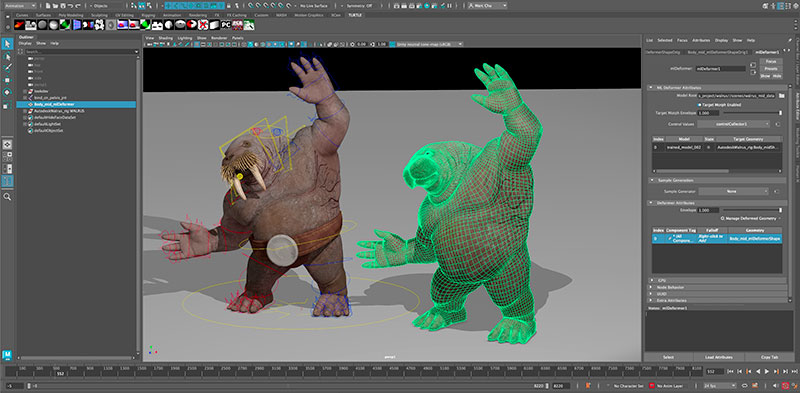Open the Renderer menu in viewport panel
The image size is (800, 393).
click(219, 38)
